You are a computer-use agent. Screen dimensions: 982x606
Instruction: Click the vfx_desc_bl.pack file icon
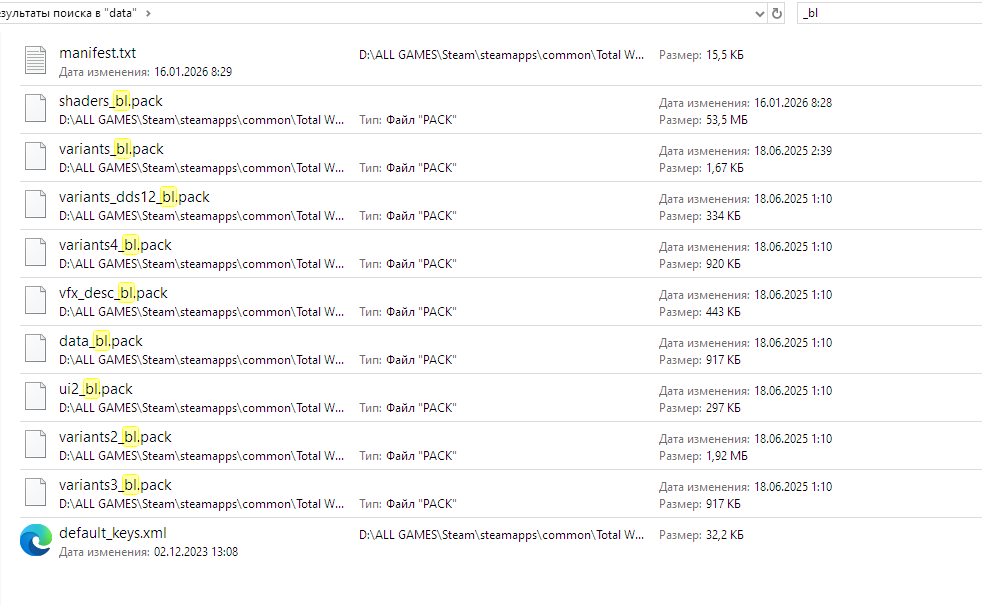coord(36,300)
